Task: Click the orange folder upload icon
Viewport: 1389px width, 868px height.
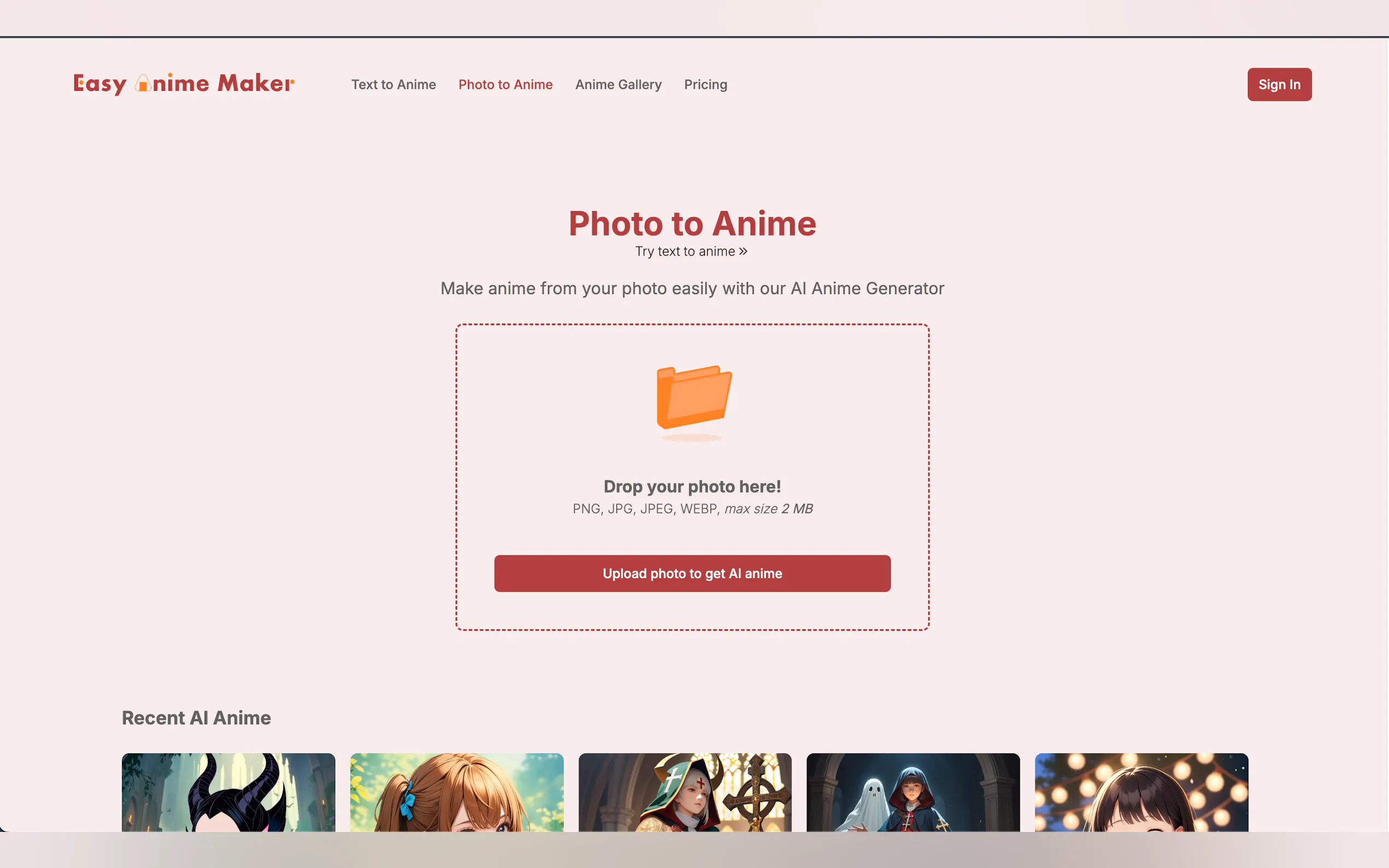Action: (693, 398)
